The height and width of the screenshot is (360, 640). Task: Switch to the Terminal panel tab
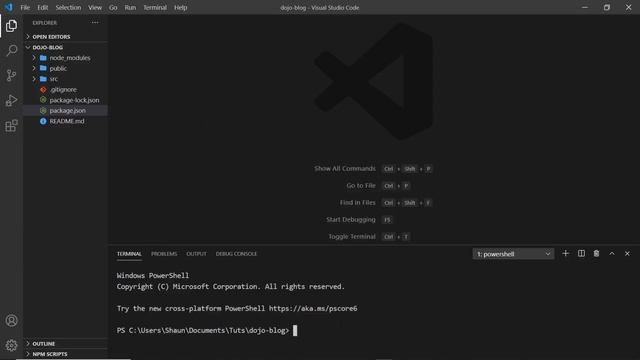(x=129, y=254)
